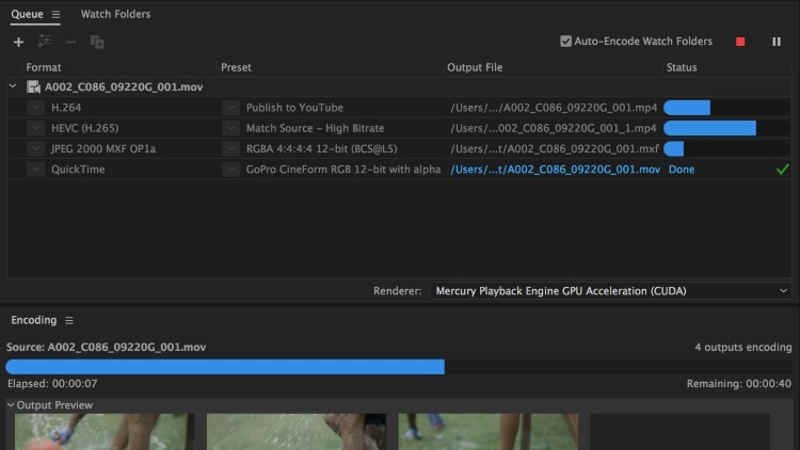Select the first output preview thumbnail

click(104, 432)
